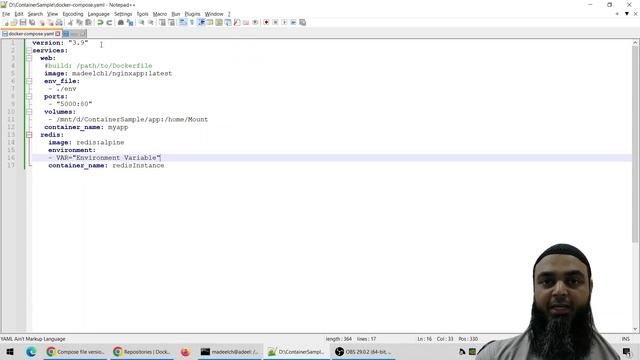Click the container_name: redisInstance line

click(x=106, y=166)
